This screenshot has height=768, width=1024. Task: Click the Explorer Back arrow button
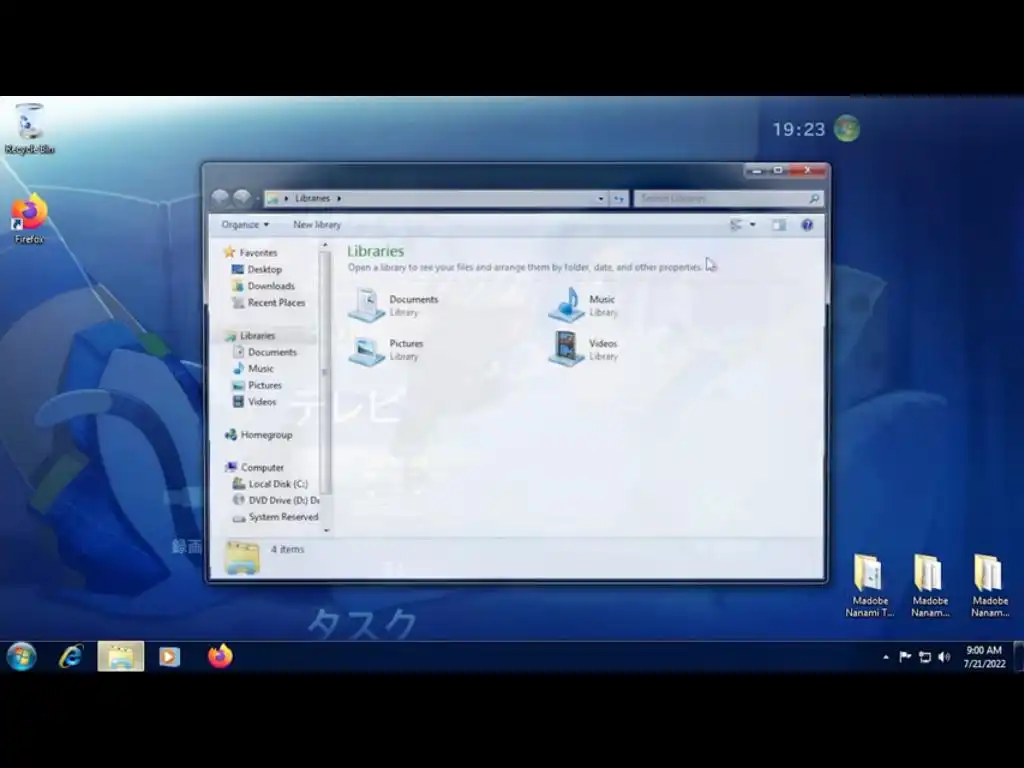pos(220,197)
